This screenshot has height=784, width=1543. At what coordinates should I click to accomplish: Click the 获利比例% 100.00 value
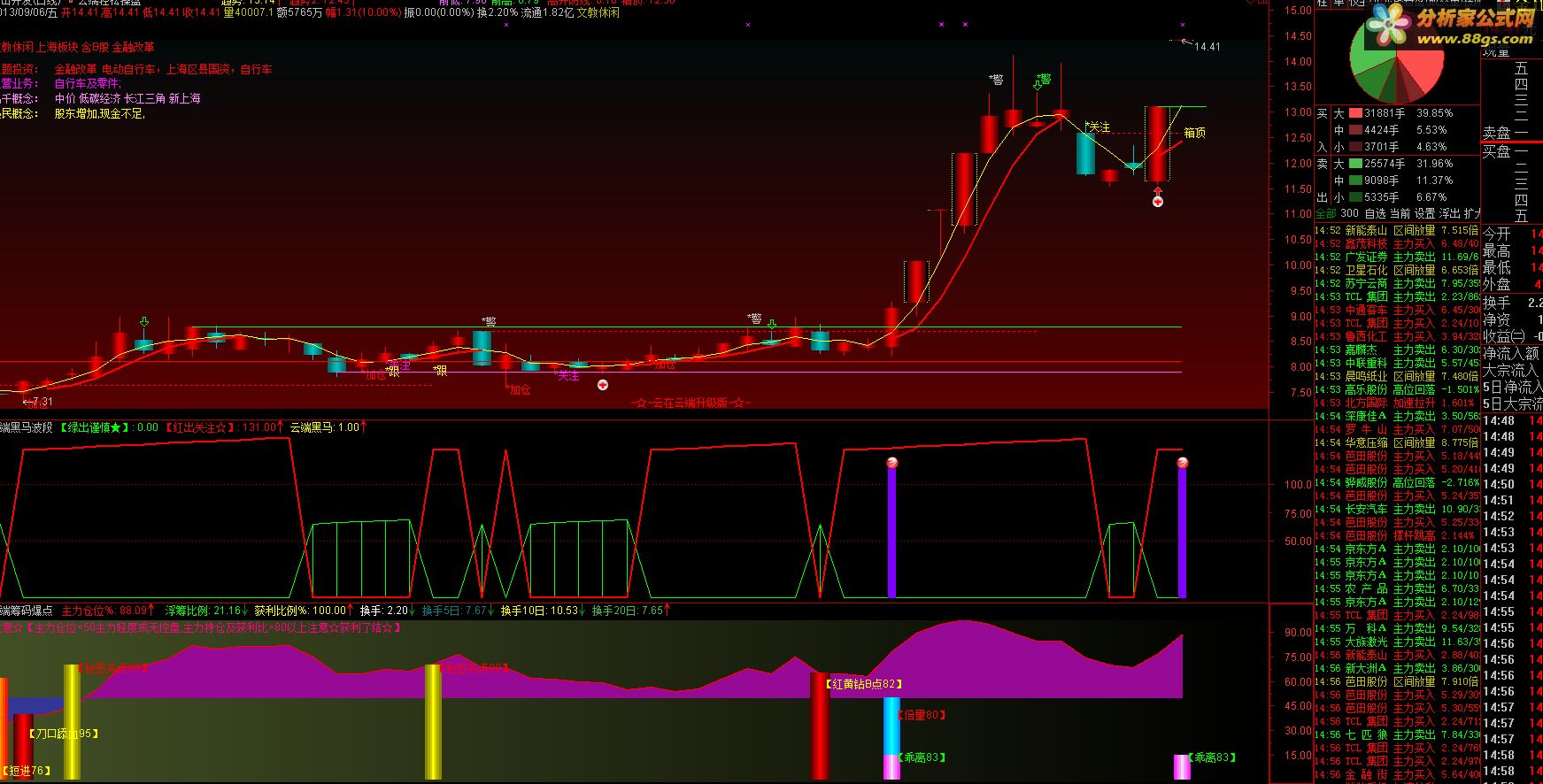click(x=305, y=611)
